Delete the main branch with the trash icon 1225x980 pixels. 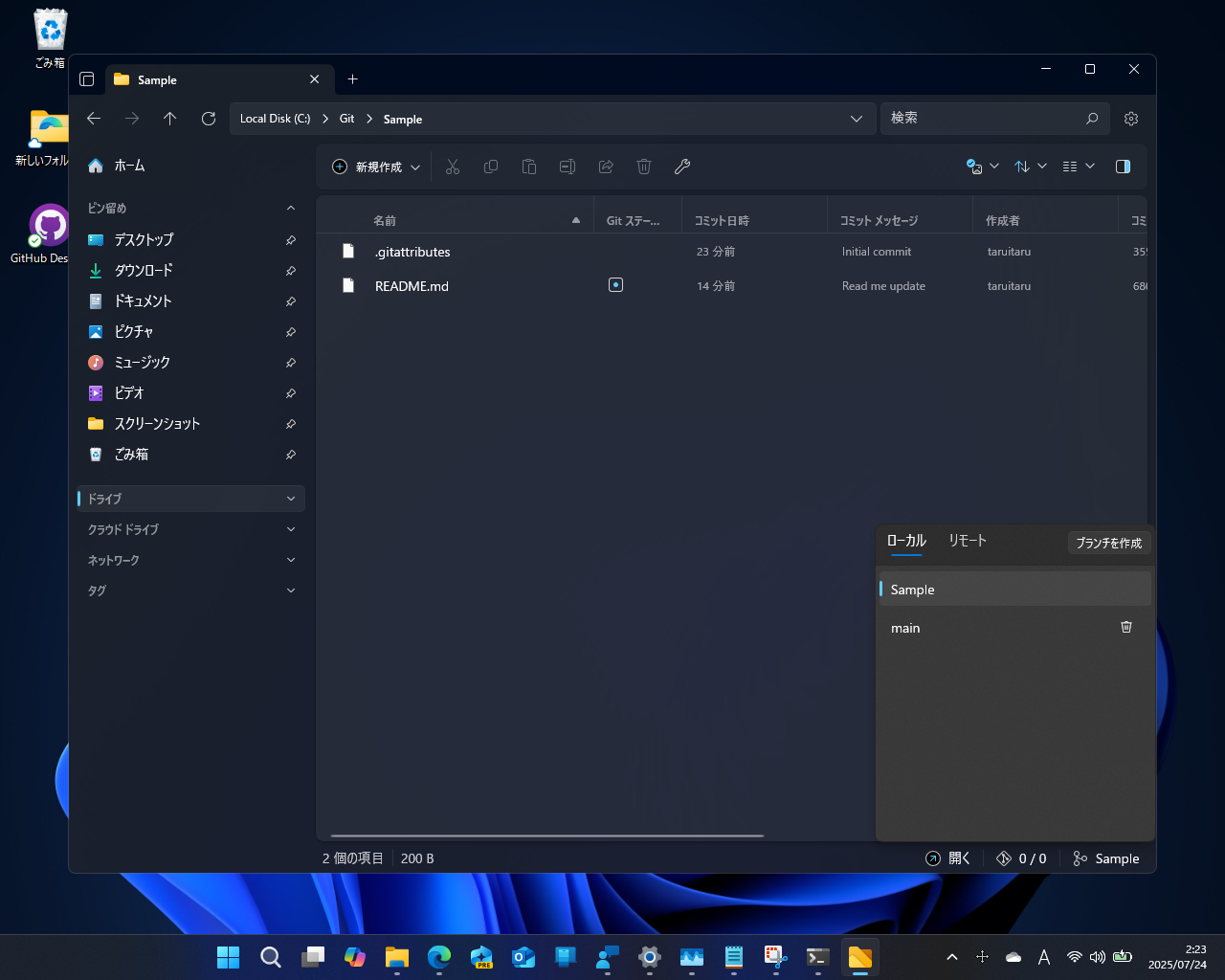coord(1125,627)
